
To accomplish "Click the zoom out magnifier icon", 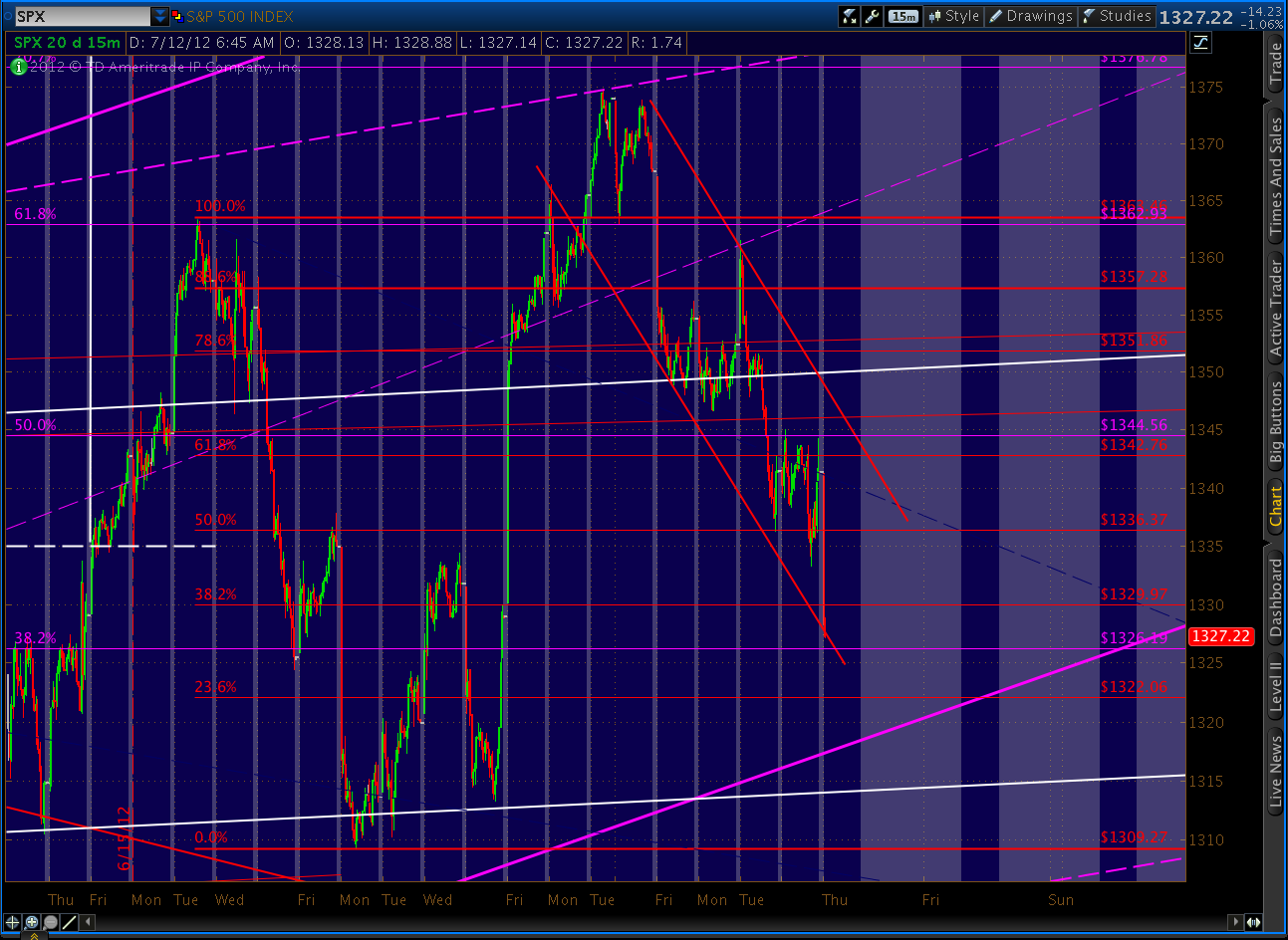I will [x=51, y=922].
